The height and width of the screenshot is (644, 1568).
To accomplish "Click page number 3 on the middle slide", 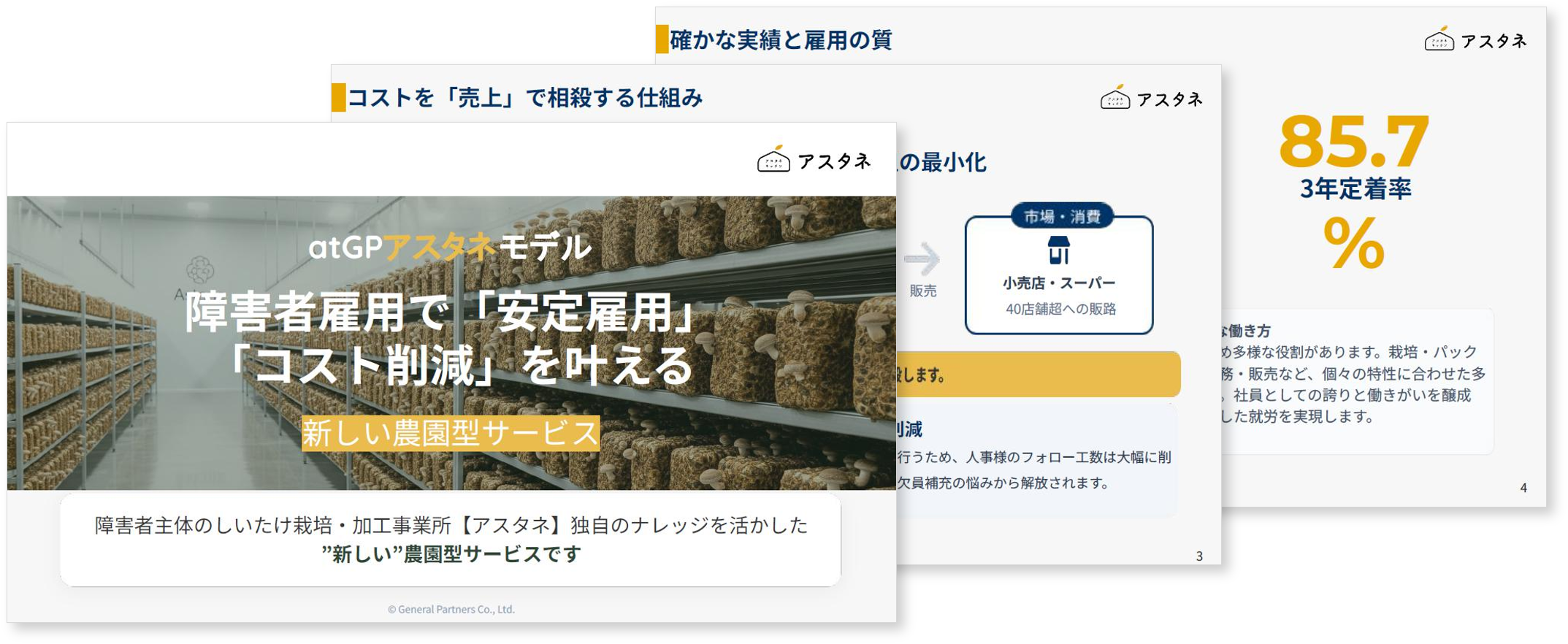I will click(1199, 556).
